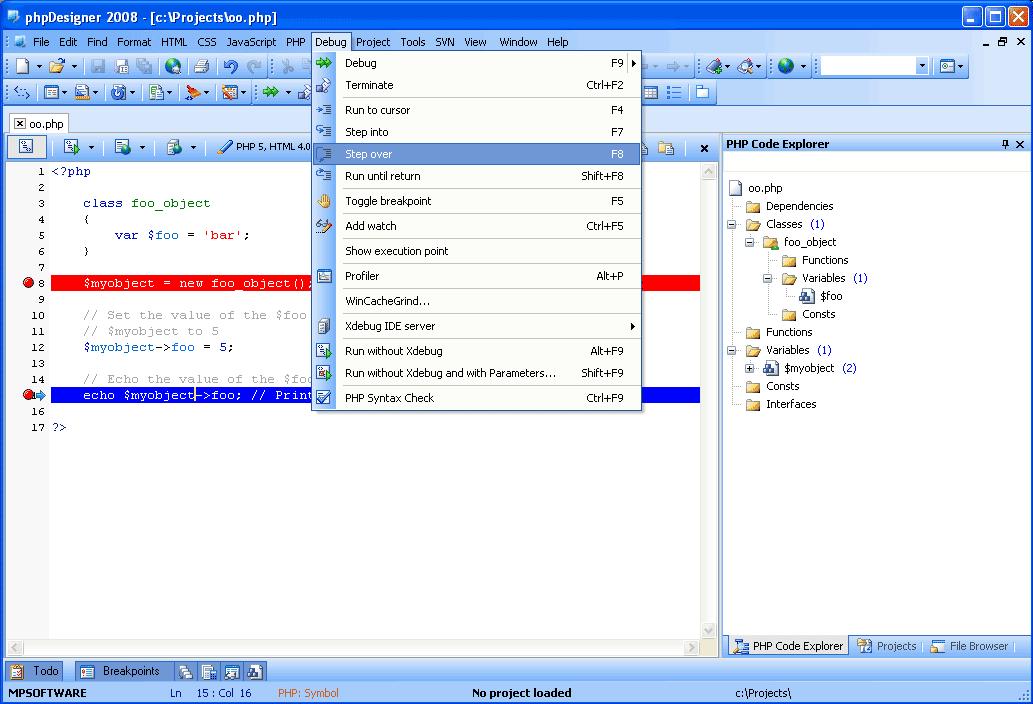
Task: Click the last icon in bottom tab strip
Action: coord(255,671)
